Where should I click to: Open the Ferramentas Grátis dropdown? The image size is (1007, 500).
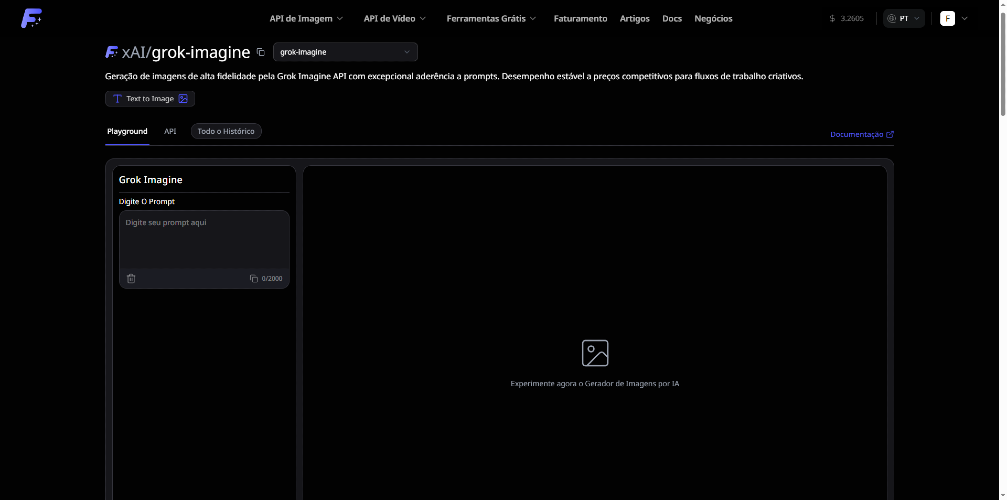click(491, 18)
